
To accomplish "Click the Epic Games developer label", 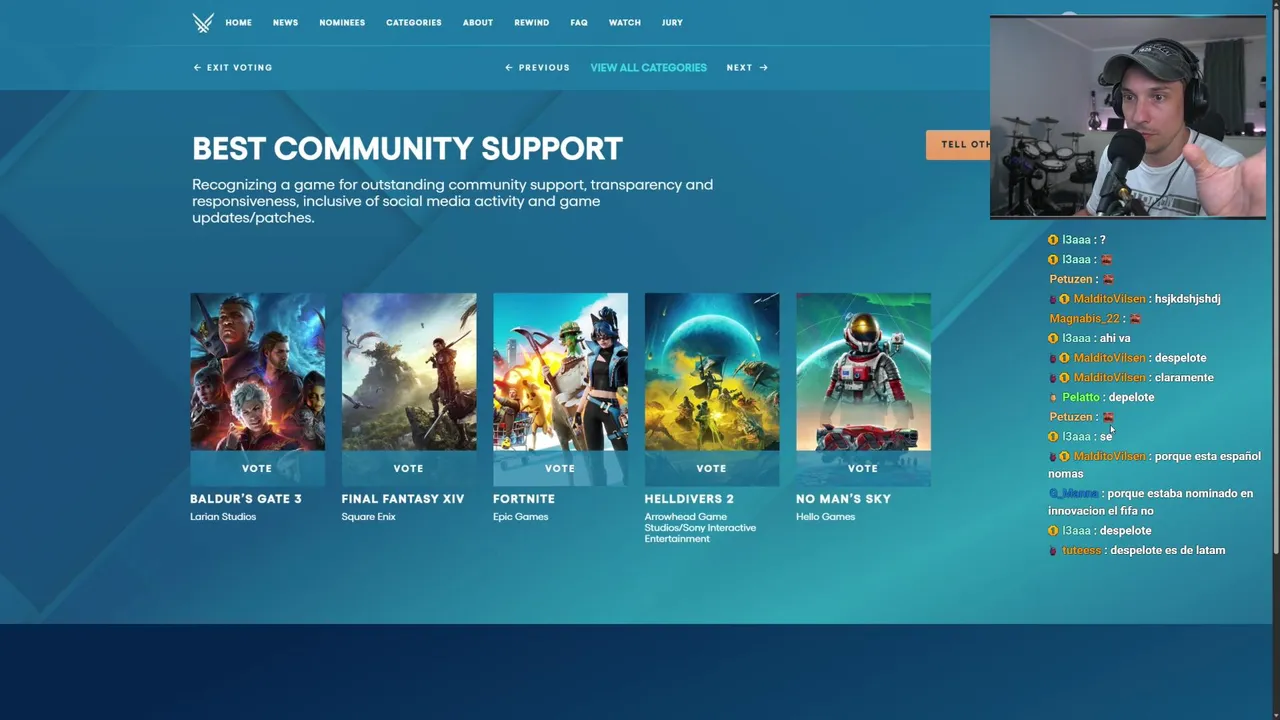I will 521,517.
